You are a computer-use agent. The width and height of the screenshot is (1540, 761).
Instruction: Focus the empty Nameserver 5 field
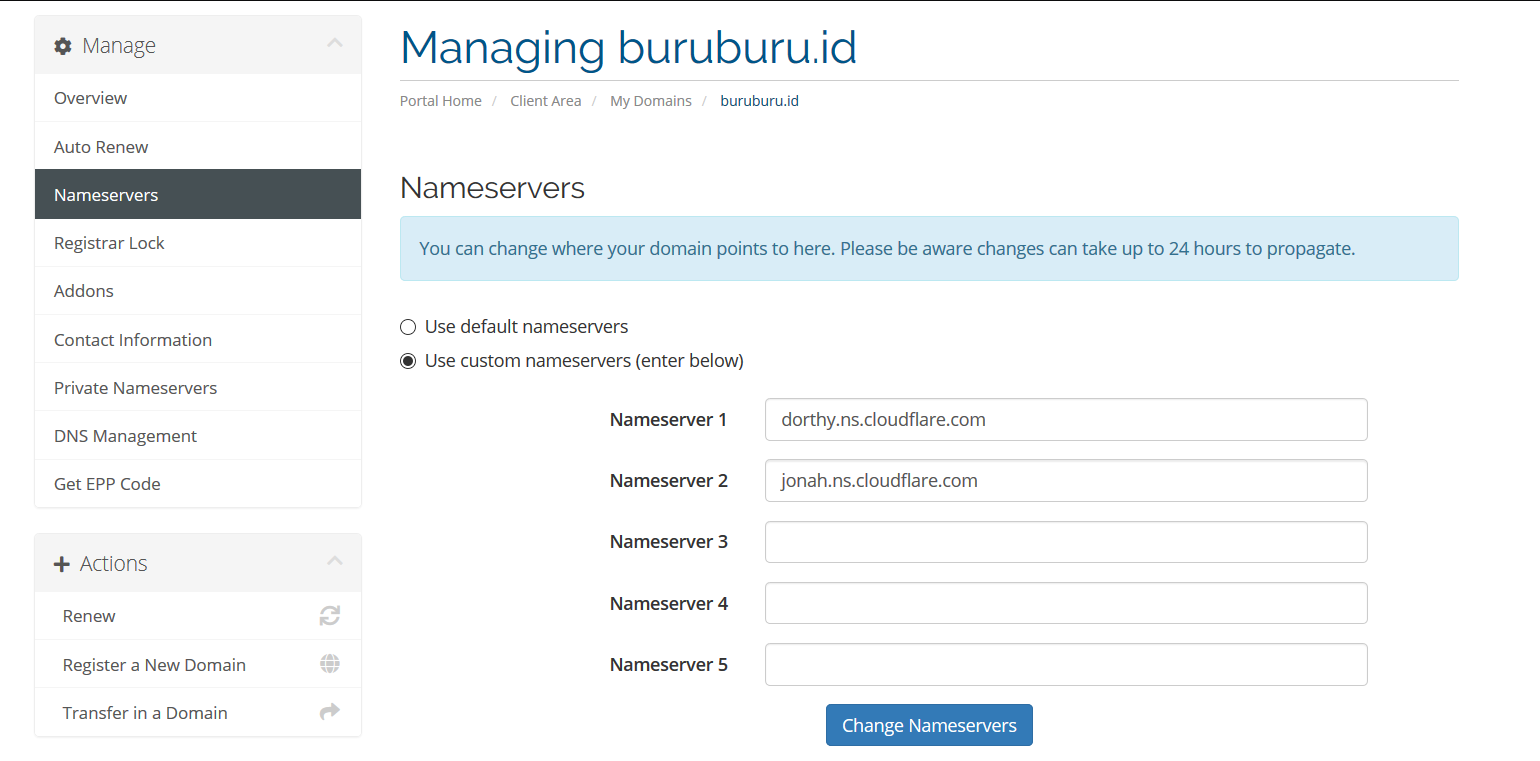click(1066, 665)
